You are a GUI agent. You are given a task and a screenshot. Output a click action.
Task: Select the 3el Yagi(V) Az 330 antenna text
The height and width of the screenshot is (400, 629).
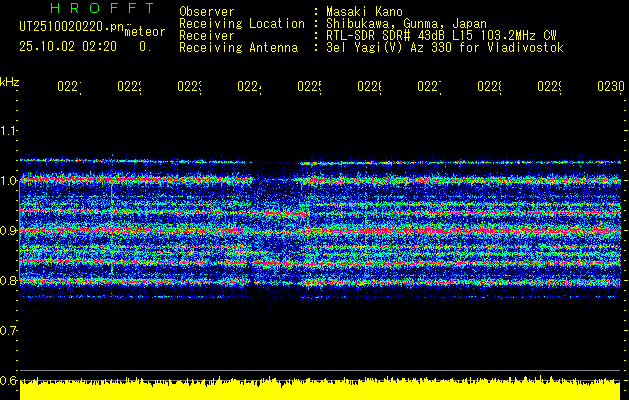pyautogui.click(x=445, y=48)
